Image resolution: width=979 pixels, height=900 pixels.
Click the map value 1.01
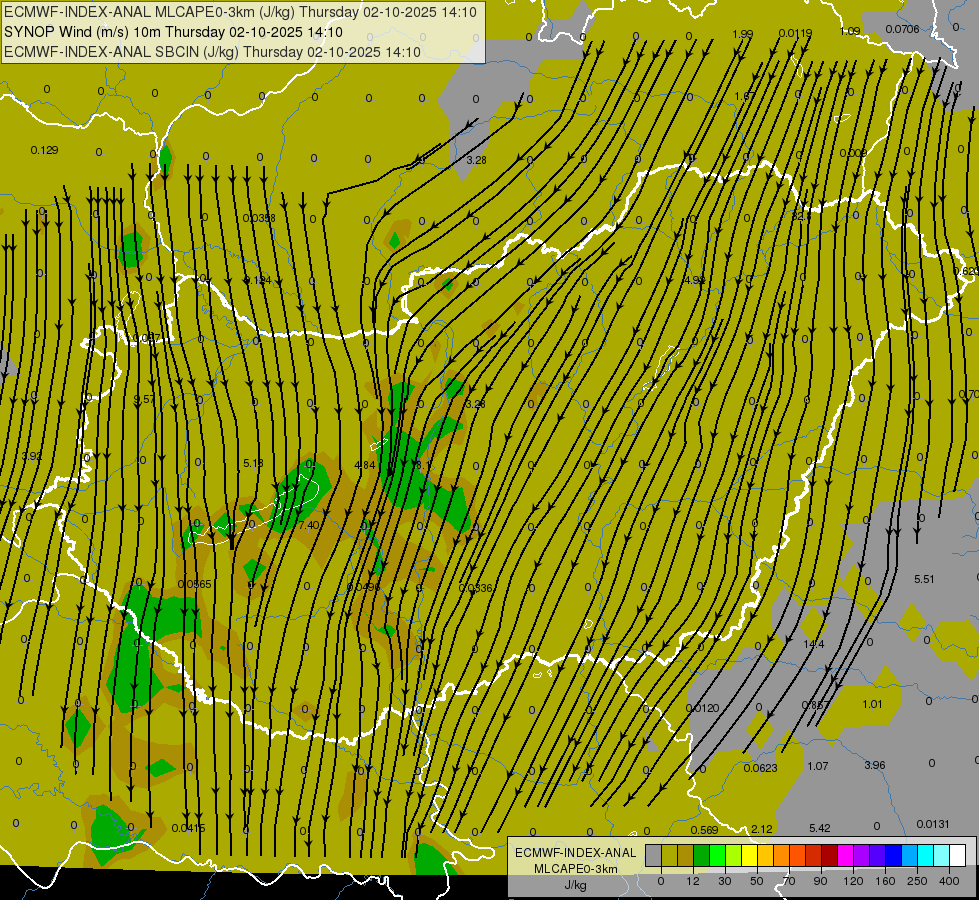click(872, 705)
